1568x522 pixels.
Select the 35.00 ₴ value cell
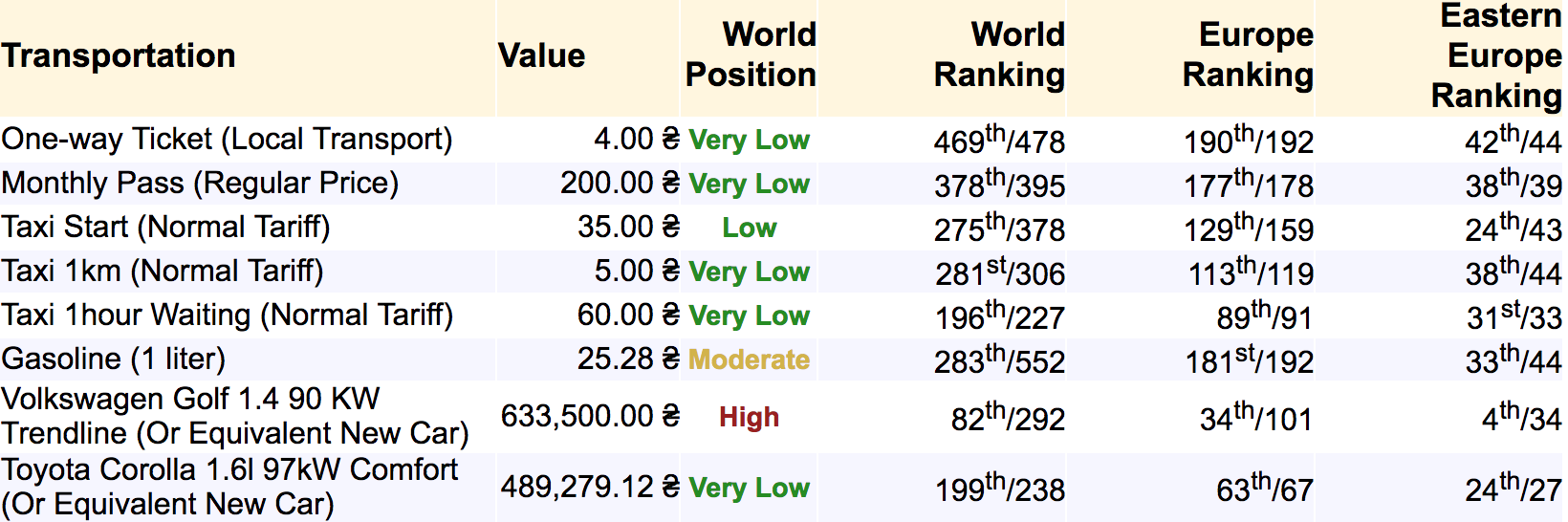click(x=629, y=228)
